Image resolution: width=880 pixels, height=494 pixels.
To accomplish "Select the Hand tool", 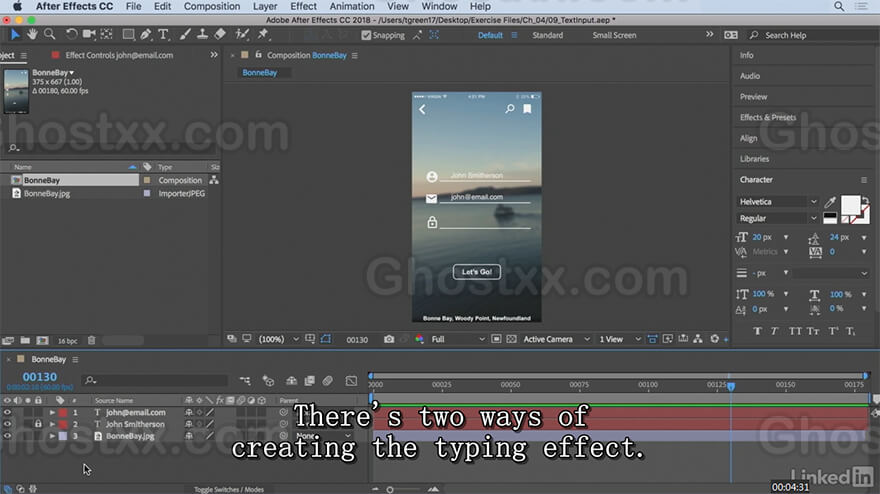I will click(x=32, y=35).
